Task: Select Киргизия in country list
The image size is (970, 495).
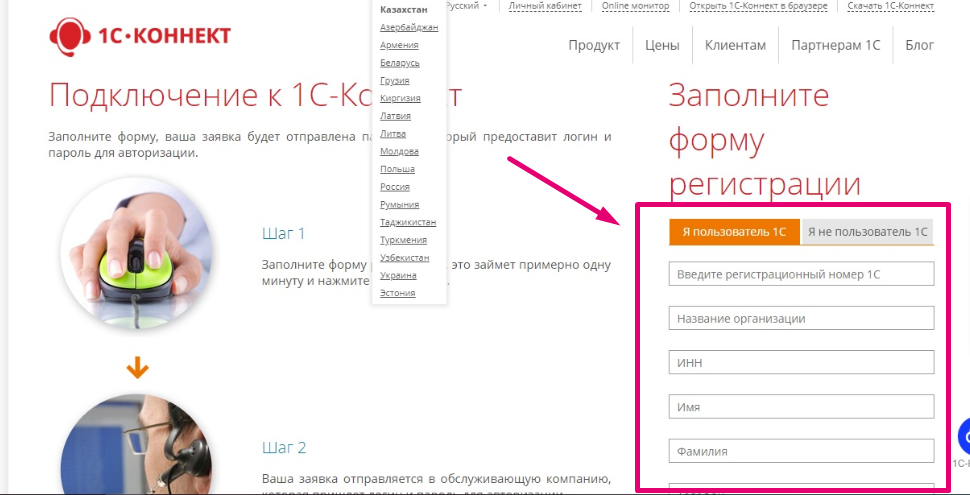Action: [x=400, y=98]
